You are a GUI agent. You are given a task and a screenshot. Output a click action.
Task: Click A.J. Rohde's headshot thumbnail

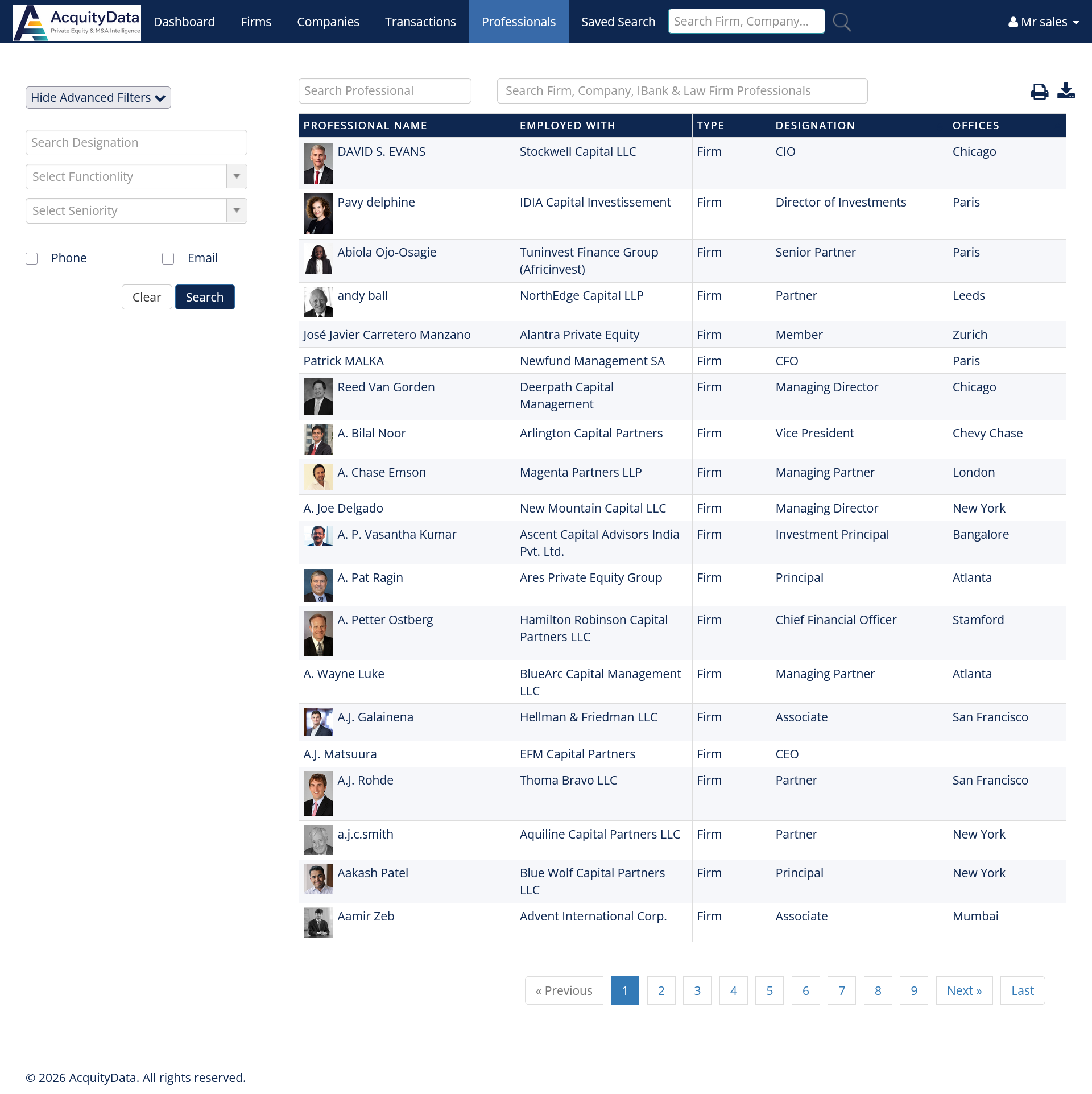tap(318, 794)
